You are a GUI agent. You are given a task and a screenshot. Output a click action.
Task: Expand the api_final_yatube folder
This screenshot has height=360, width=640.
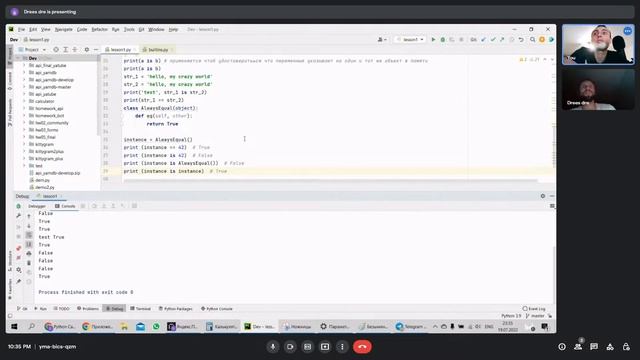24,65
